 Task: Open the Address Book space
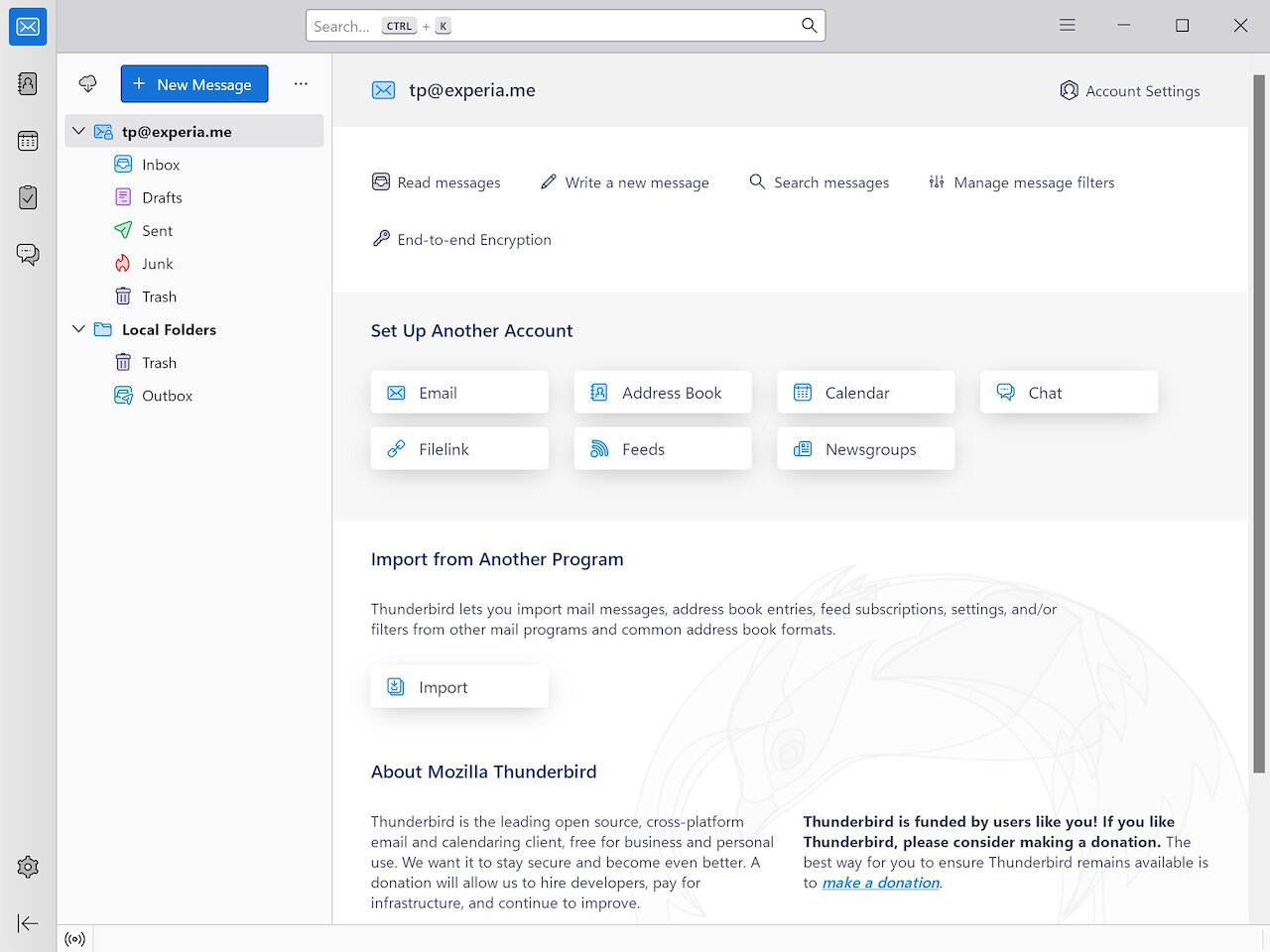(27, 83)
